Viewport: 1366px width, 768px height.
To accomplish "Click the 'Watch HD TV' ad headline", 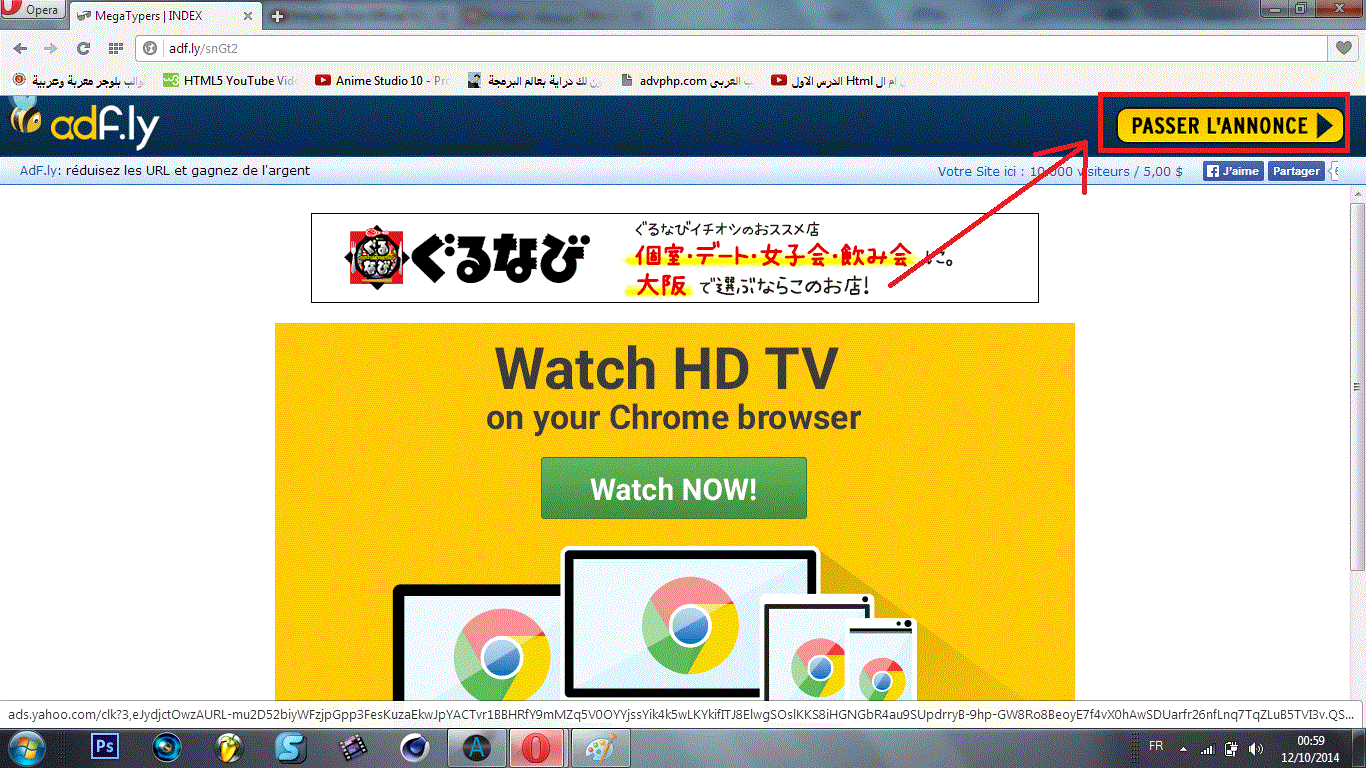I will 666,368.
